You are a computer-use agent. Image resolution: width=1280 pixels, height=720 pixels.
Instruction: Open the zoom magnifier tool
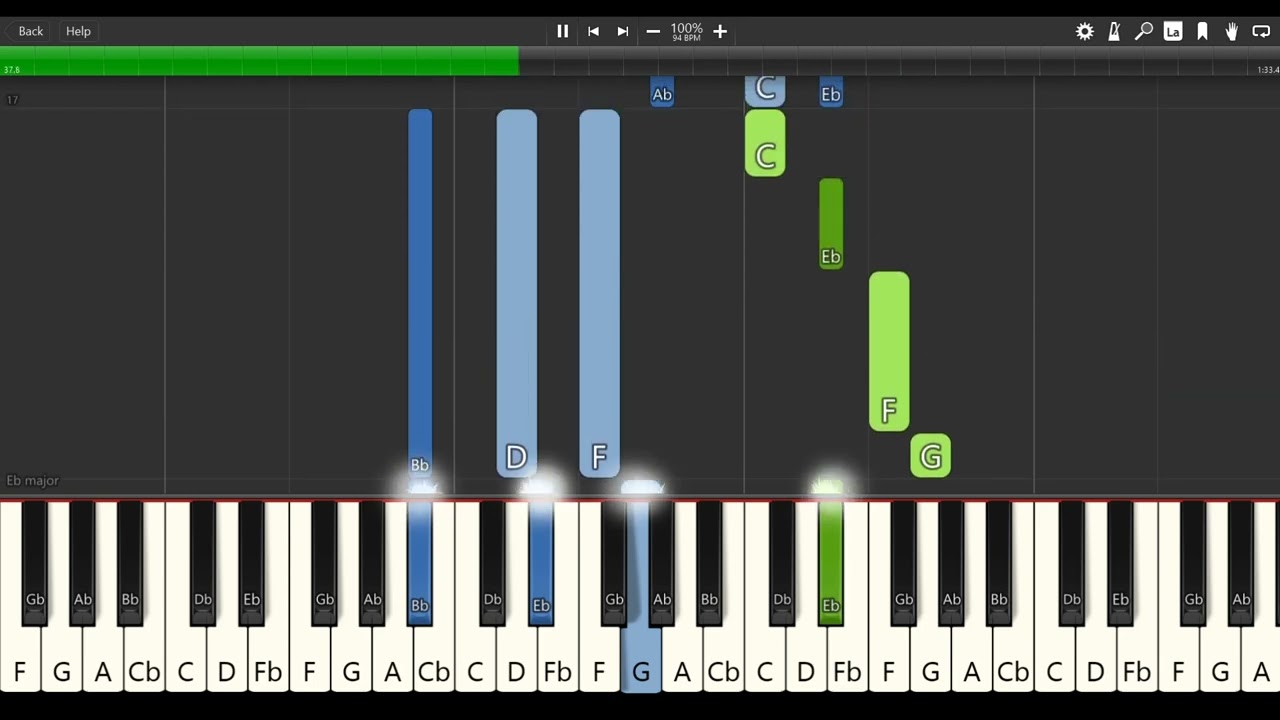(x=1144, y=31)
